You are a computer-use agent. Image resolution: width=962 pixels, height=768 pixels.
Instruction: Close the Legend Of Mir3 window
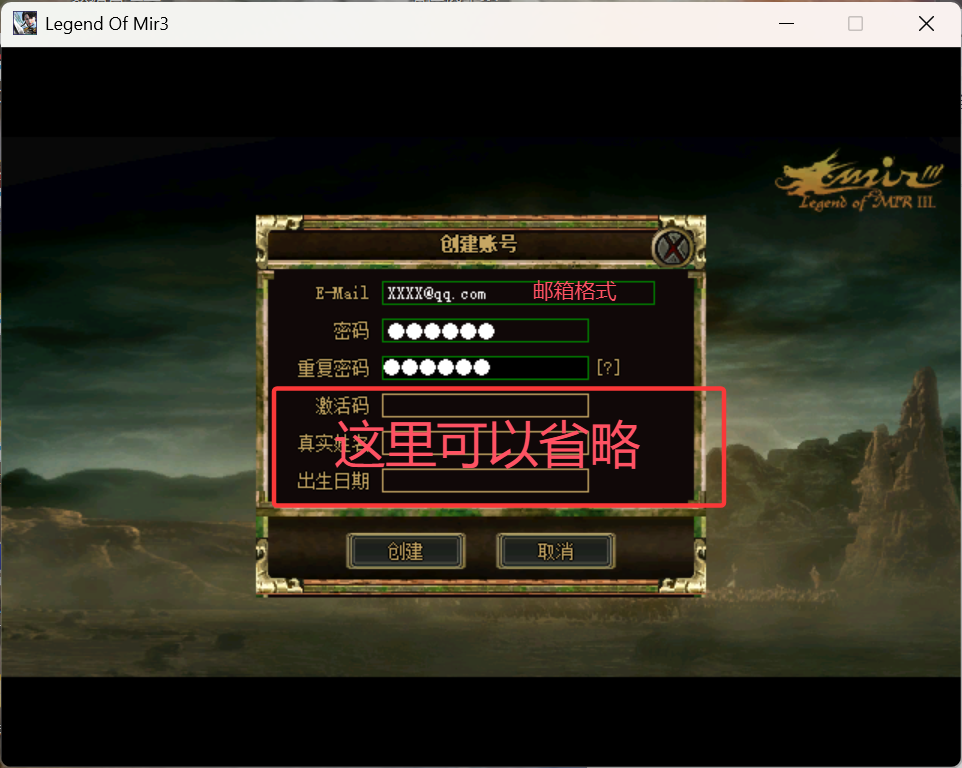tap(926, 23)
